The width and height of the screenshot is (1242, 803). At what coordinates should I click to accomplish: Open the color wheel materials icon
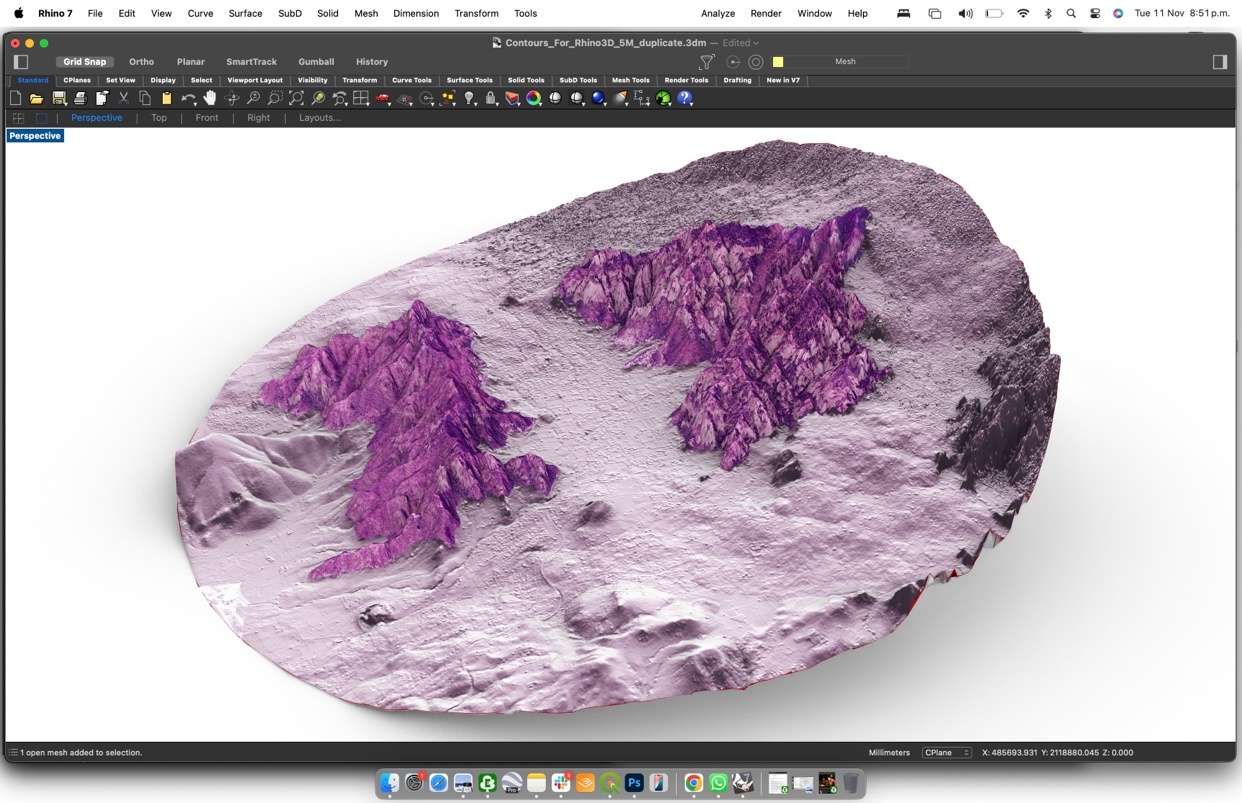pyautogui.click(x=534, y=98)
